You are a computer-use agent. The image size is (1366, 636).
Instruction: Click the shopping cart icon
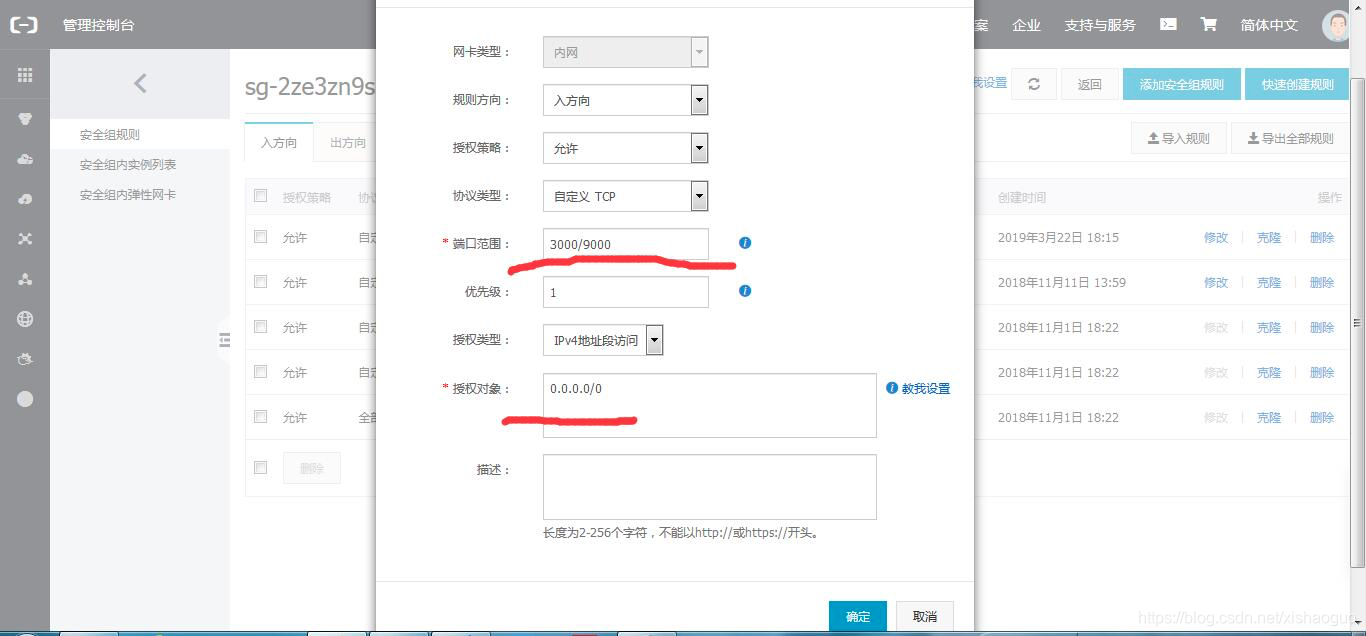pos(1208,24)
